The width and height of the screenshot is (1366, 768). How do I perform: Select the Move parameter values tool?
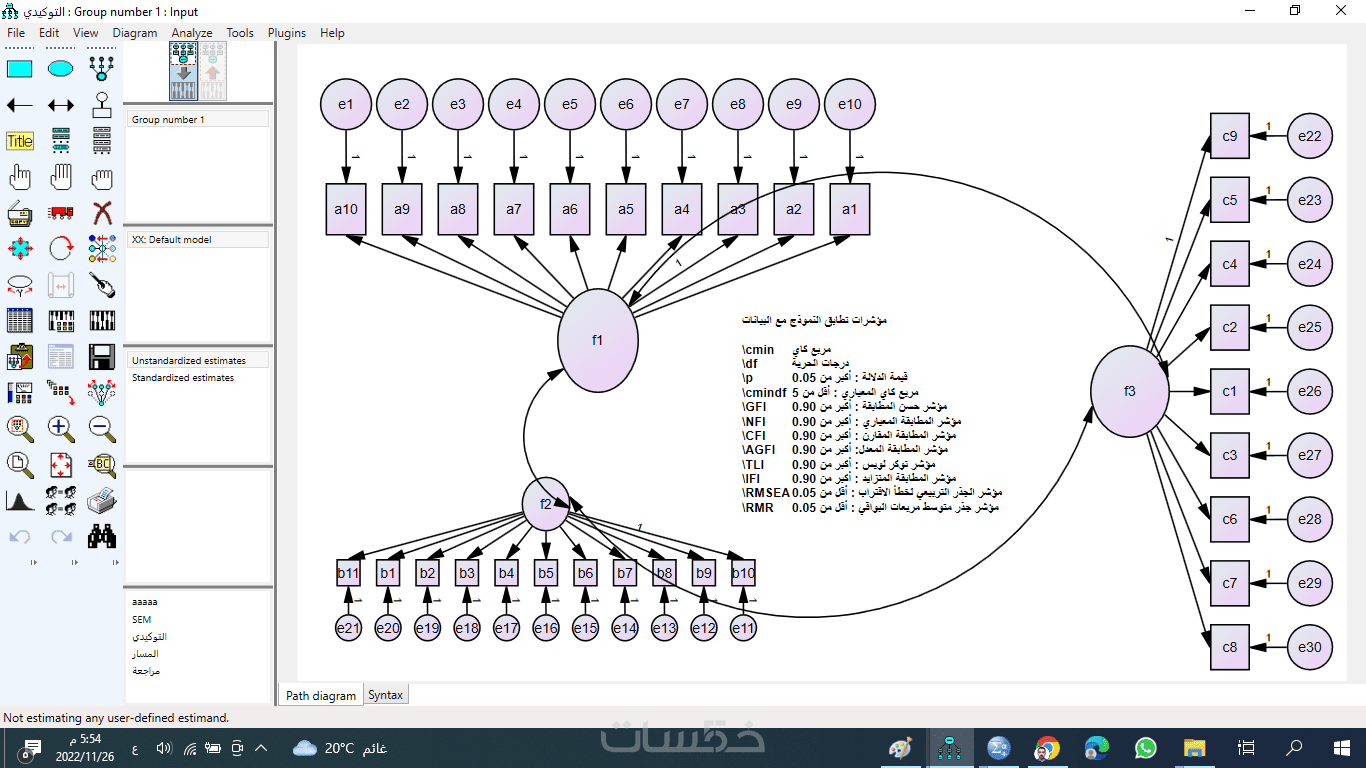pyautogui.click(x=20, y=284)
